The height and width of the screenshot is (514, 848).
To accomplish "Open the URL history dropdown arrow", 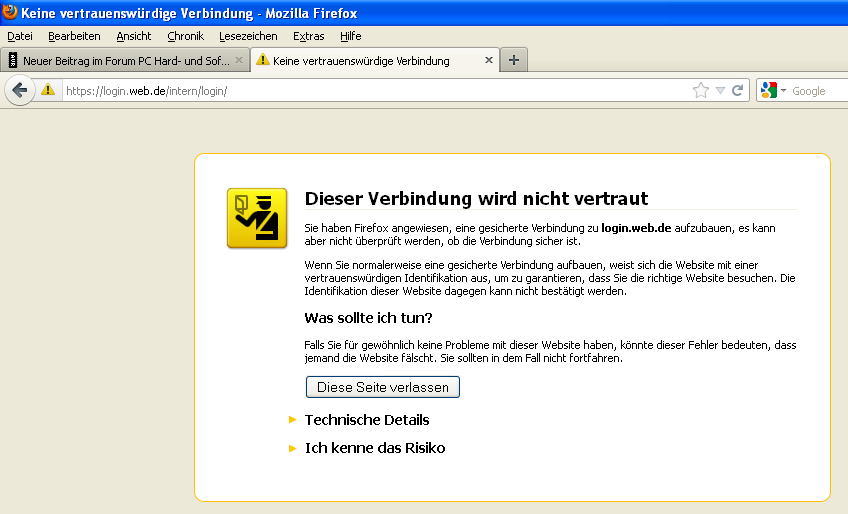I will [720, 90].
